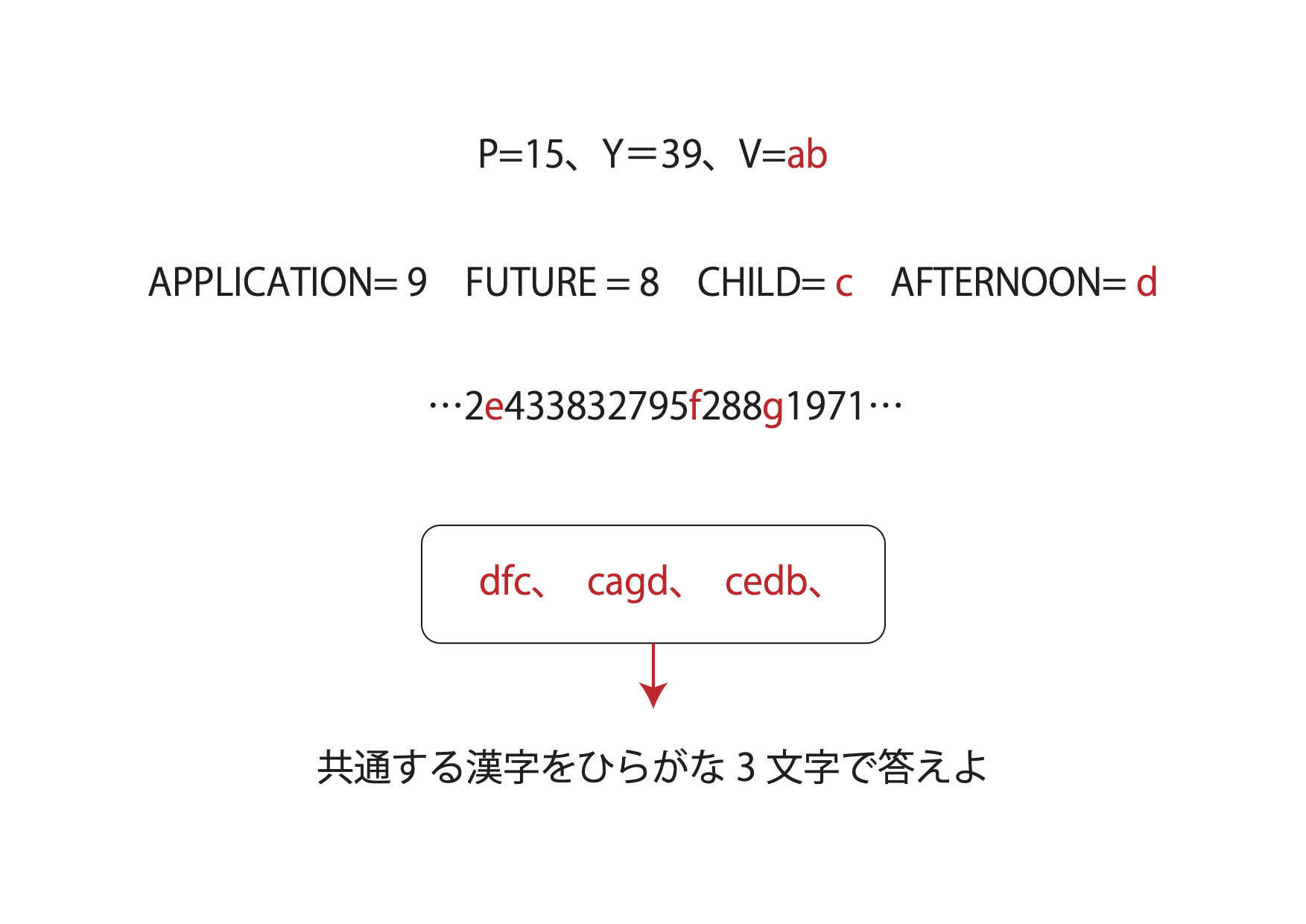Screen dimensions: 1306x924
Task: Click the word APPLICATION
Action: (260, 282)
